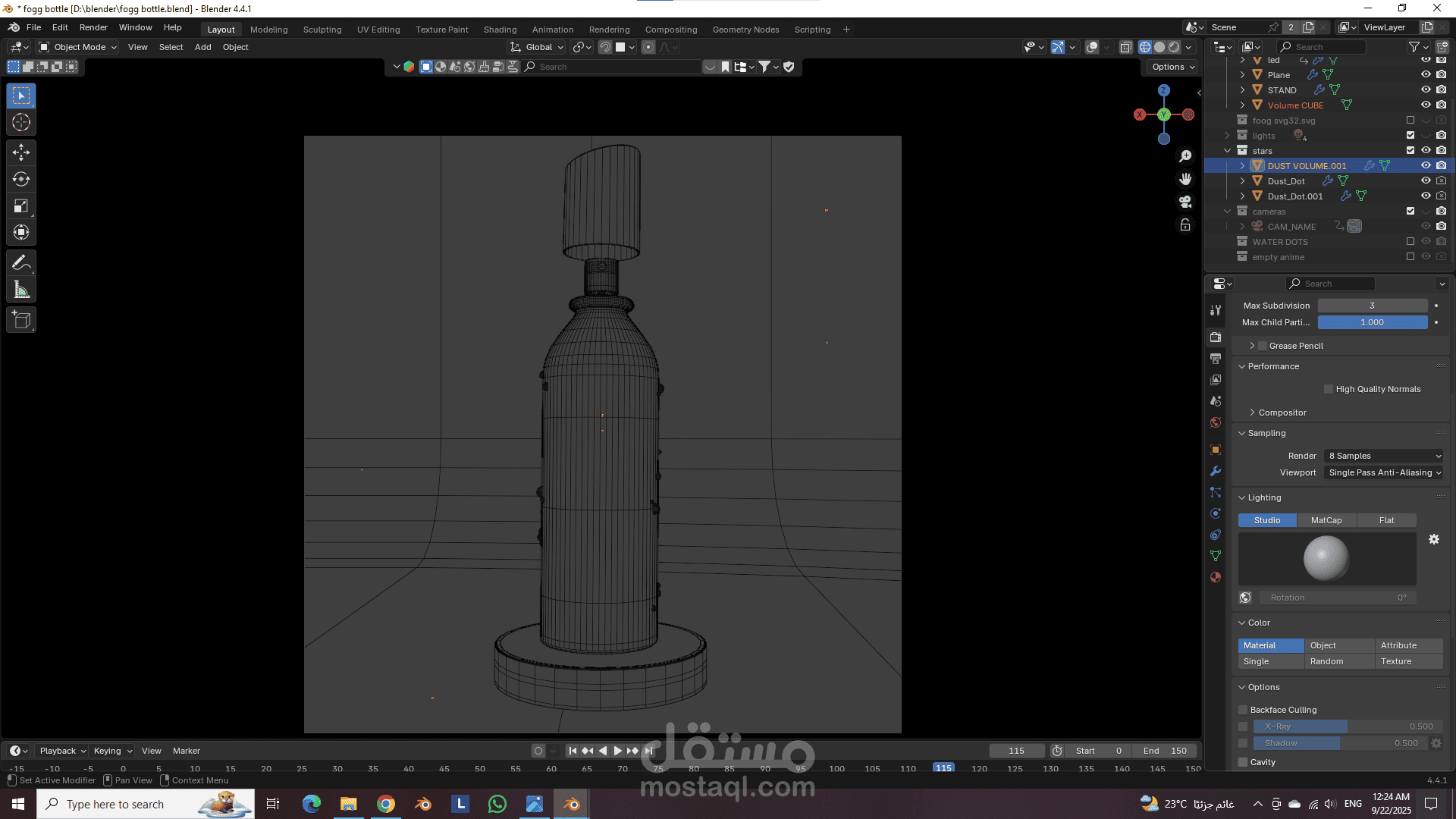Select the Annotate pencil tool
The width and height of the screenshot is (1456, 819).
click(x=21, y=263)
